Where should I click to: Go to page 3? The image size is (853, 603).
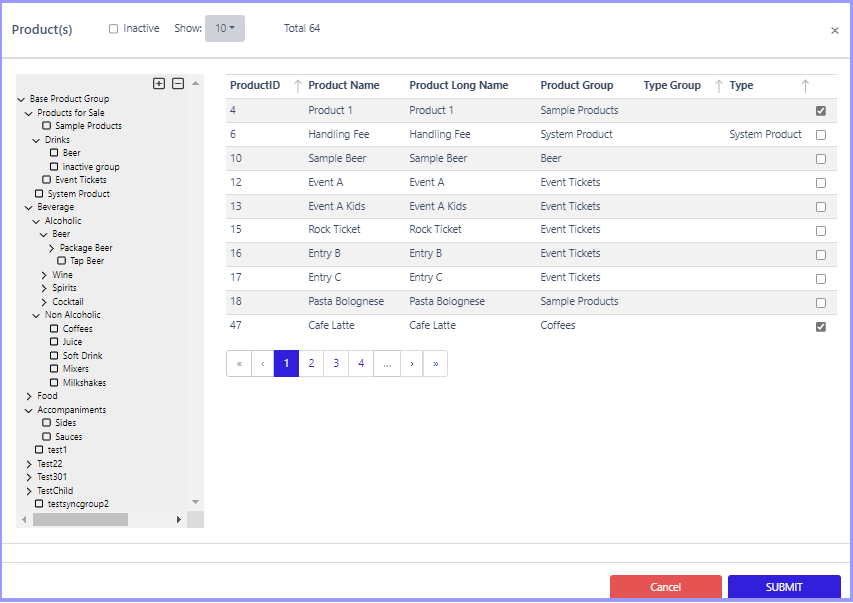[336, 364]
